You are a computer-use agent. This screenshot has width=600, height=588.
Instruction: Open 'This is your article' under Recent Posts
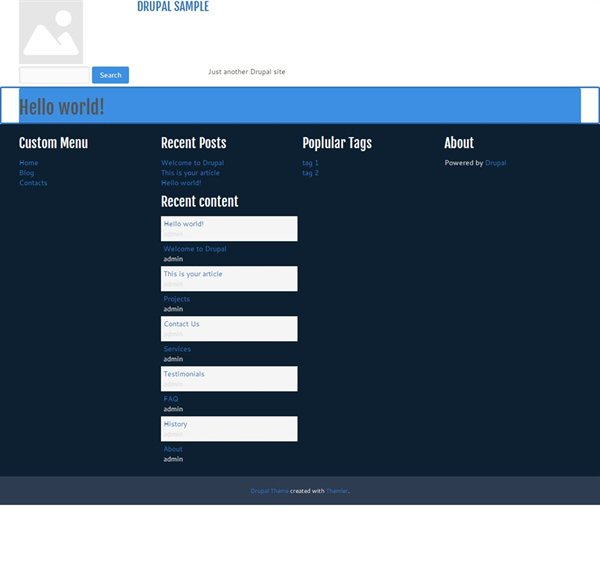(x=190, y=173)
